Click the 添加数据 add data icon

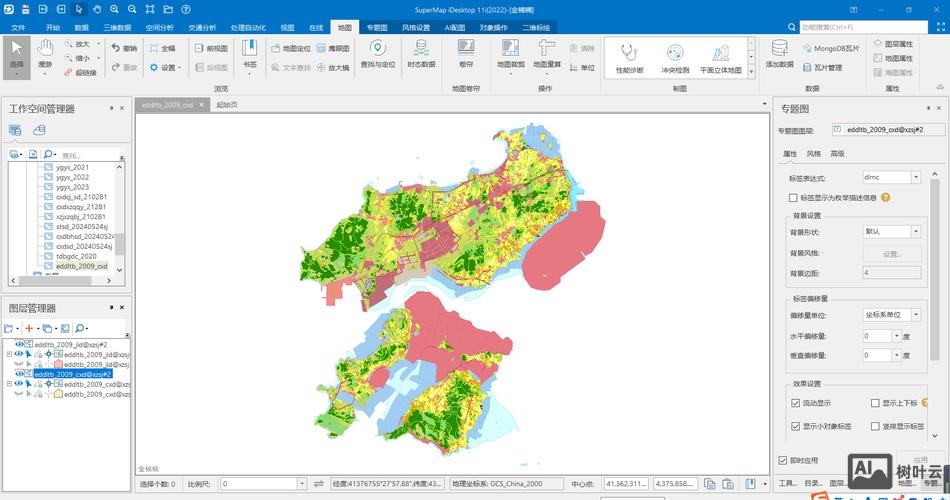[779, 53]
